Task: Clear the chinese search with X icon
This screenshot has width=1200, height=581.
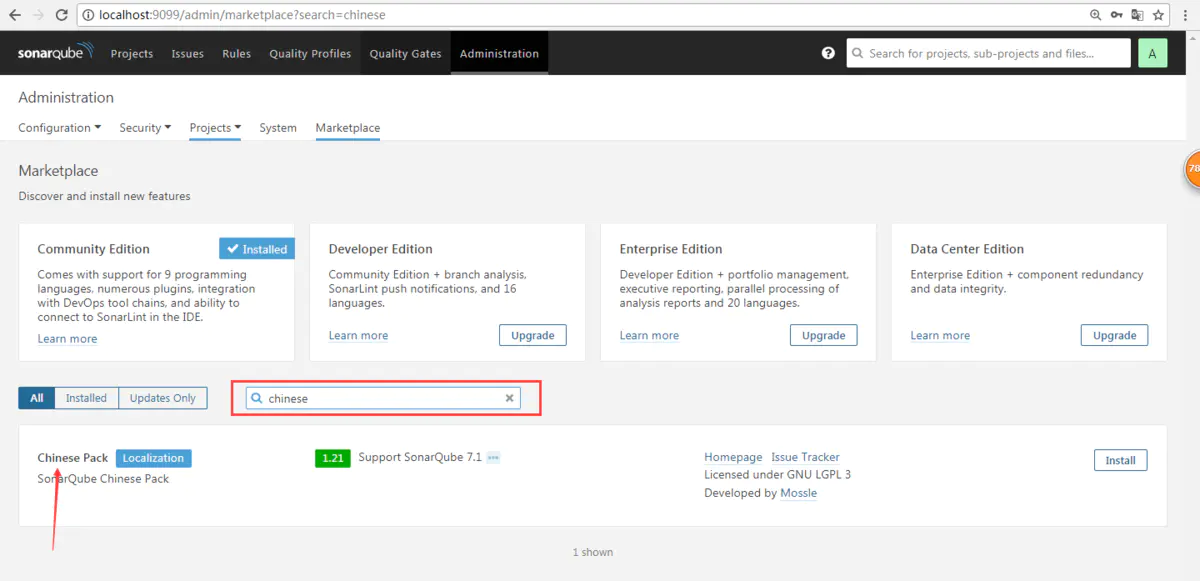Action: coord(509,398)
